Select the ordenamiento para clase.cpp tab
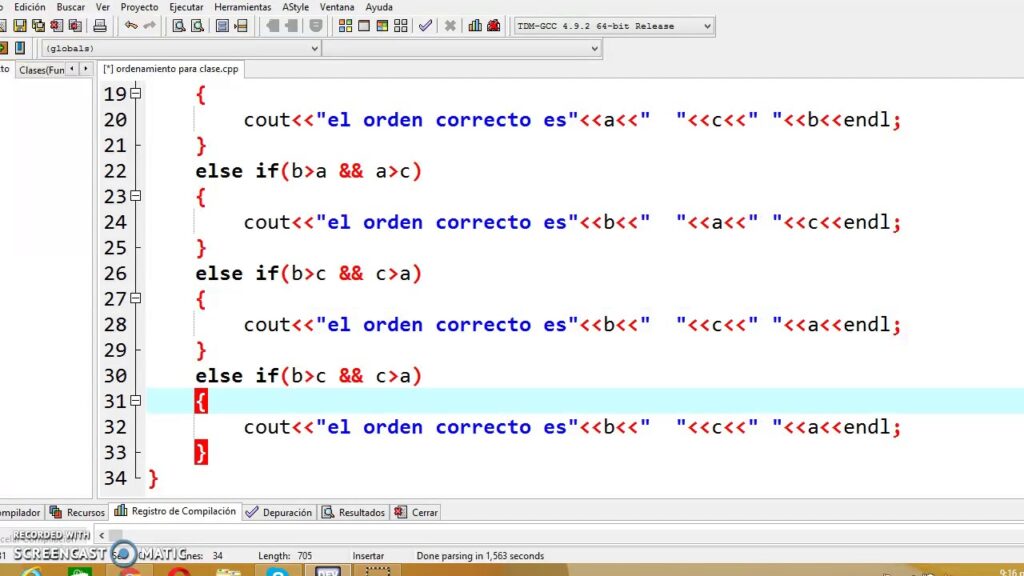Image resolution: width=1024 pixels, height=576 pixels. [171, 69]
